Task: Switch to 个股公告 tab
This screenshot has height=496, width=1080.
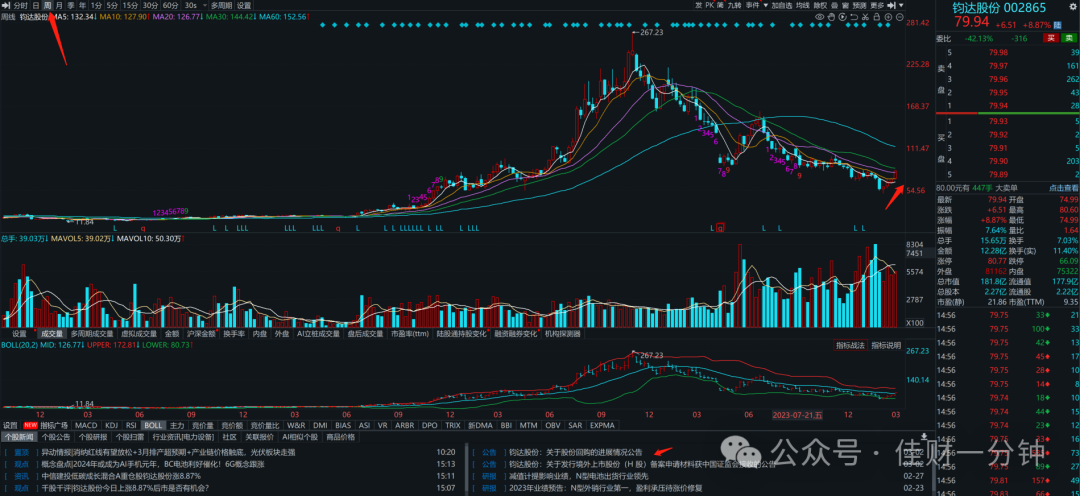Action: (55, 437)
